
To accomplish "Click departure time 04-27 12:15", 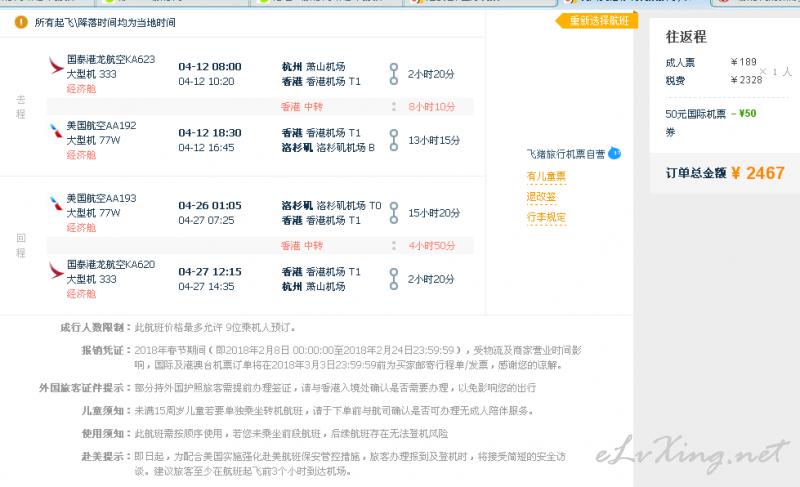I will (210, 272).
